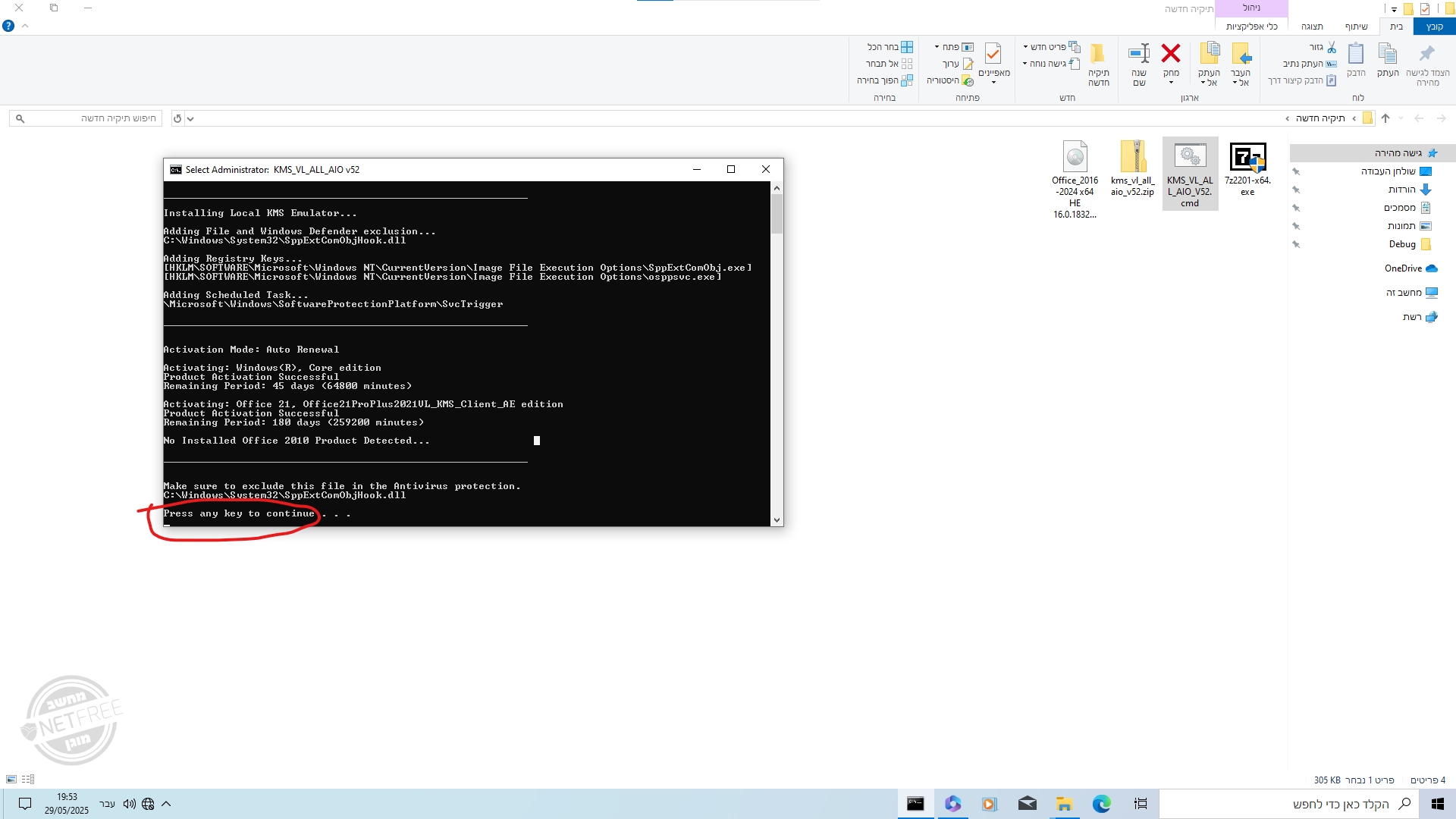Viewport: 1456px width, 819px height.
Task: Click the Refresh button next to the address bar
Action: tap(177, 118)
